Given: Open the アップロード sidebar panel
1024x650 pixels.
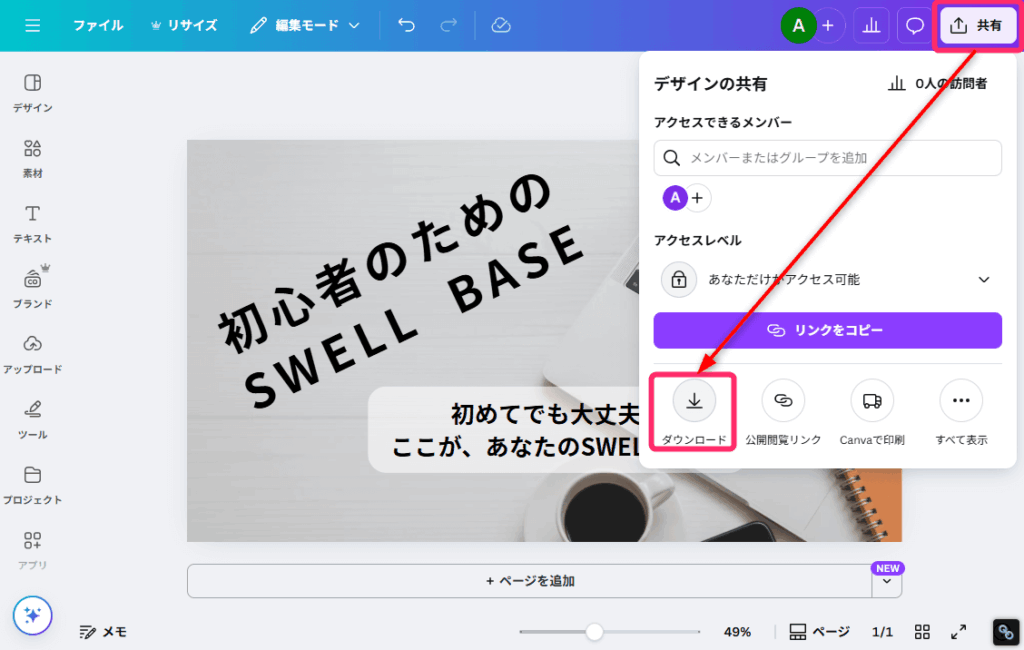Looking at the screenshot, I should click(33, 355).
